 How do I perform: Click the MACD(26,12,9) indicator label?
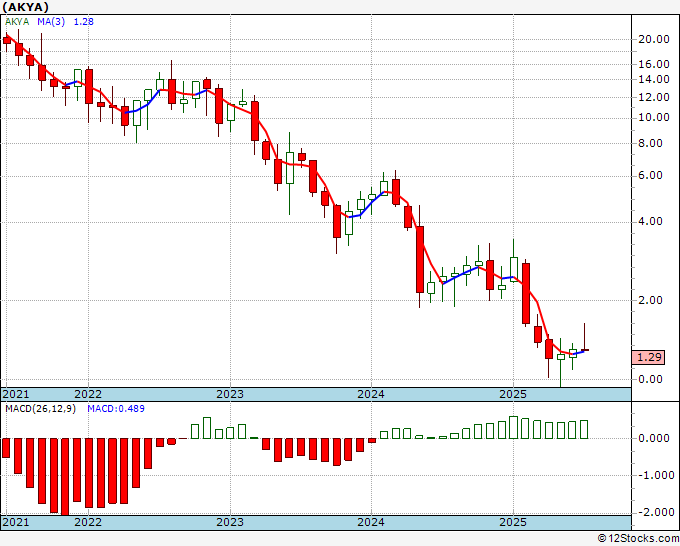click(40, 409)
